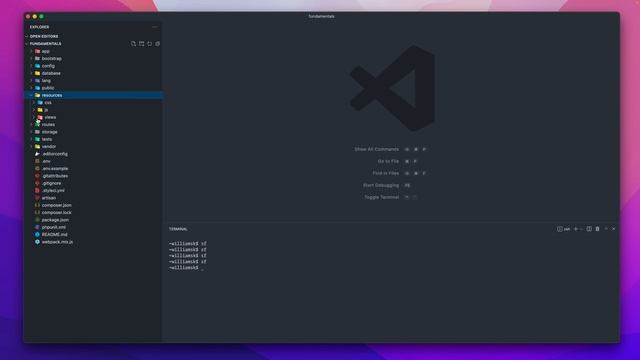Create a new terminal with the plus icon
The height and width of the screenshot is (360, 640).
pos(576,229)
